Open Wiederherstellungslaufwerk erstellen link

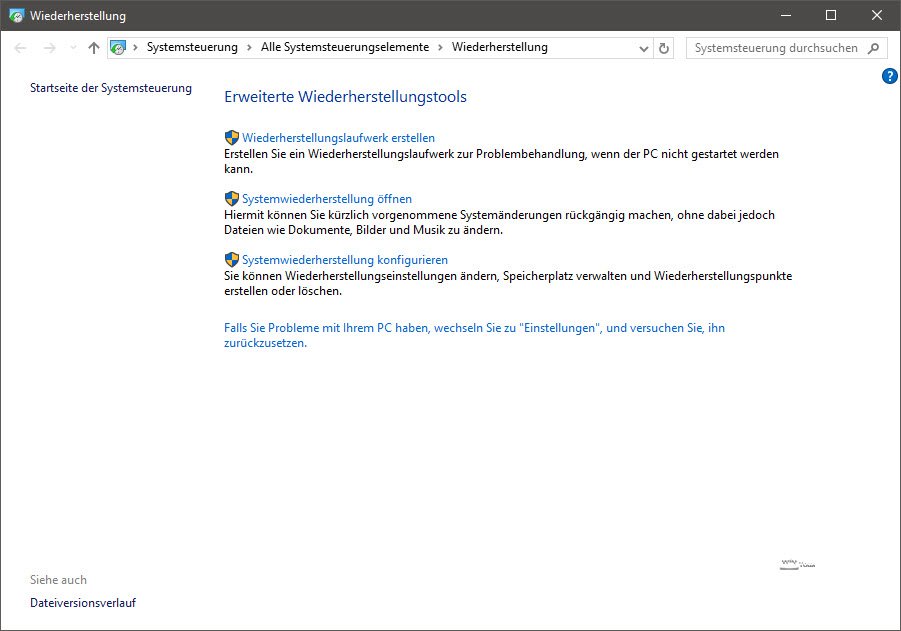(338, 138)
